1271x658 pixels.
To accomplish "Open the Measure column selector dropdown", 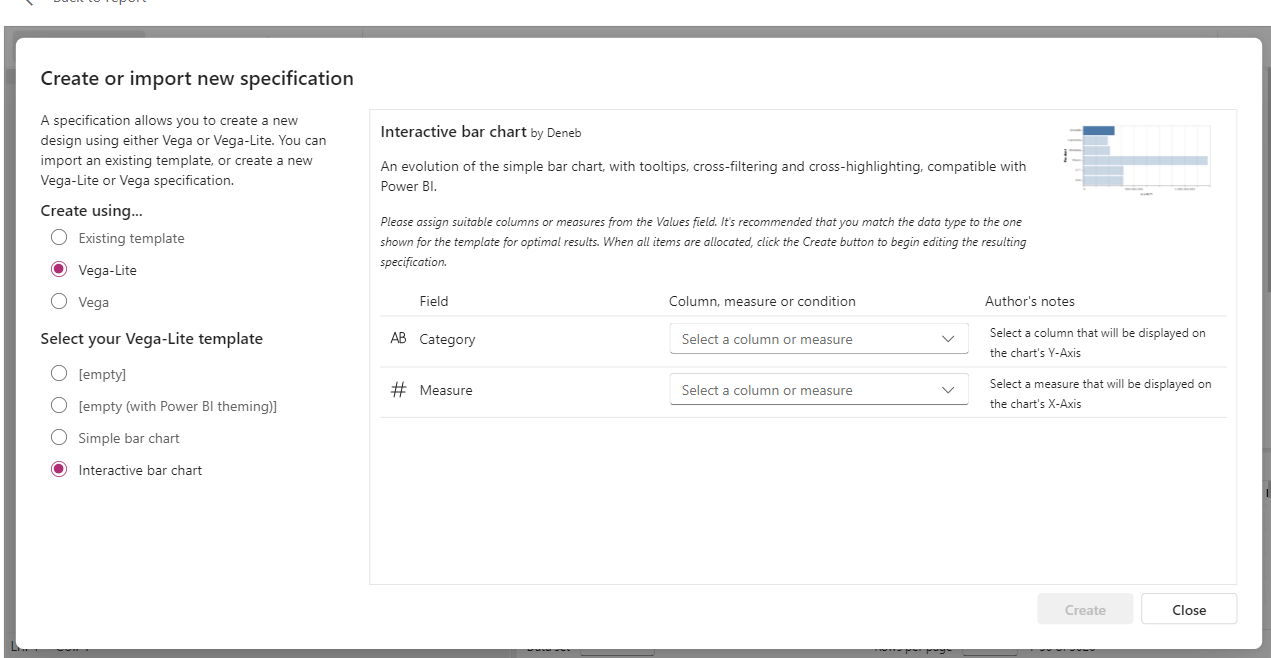I will point(800,389).
